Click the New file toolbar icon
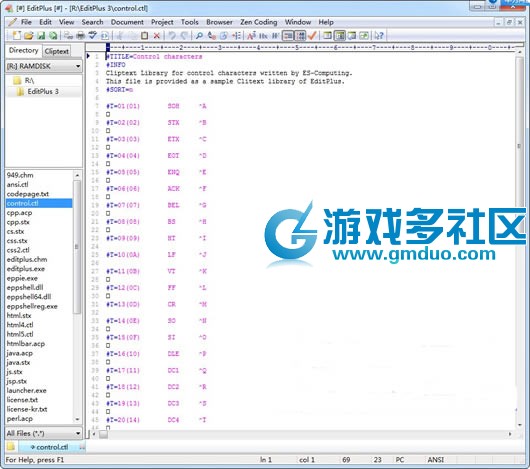 point(17,35)
